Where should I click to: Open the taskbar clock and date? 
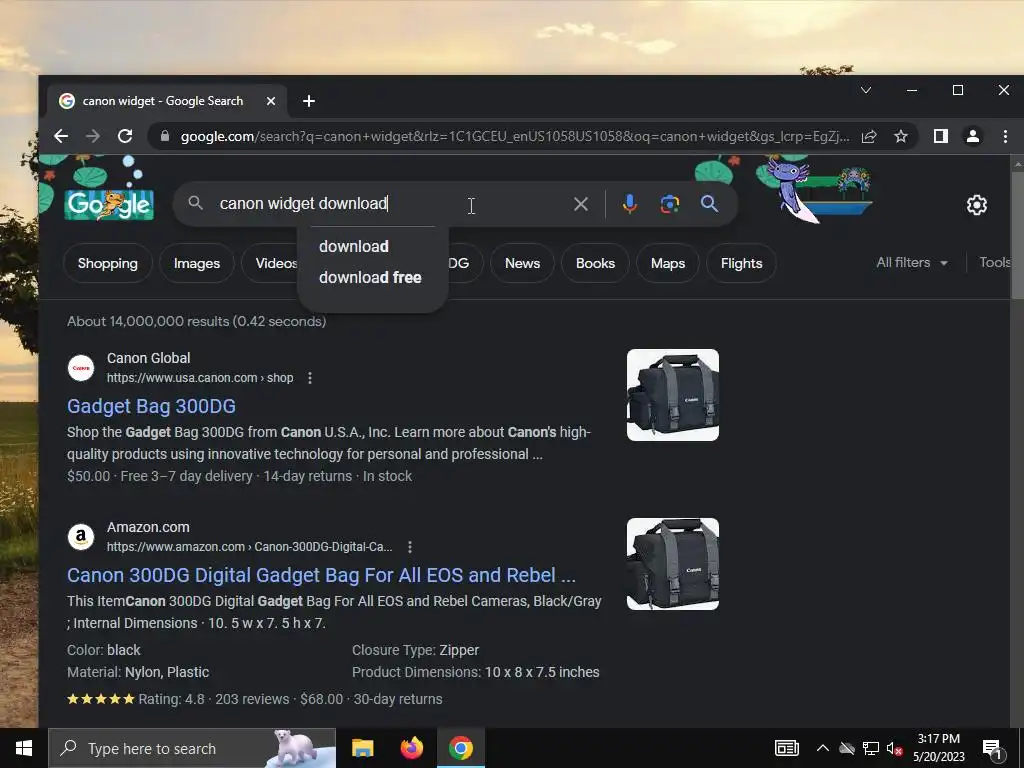pyautogui.click(x=938, y=748)
